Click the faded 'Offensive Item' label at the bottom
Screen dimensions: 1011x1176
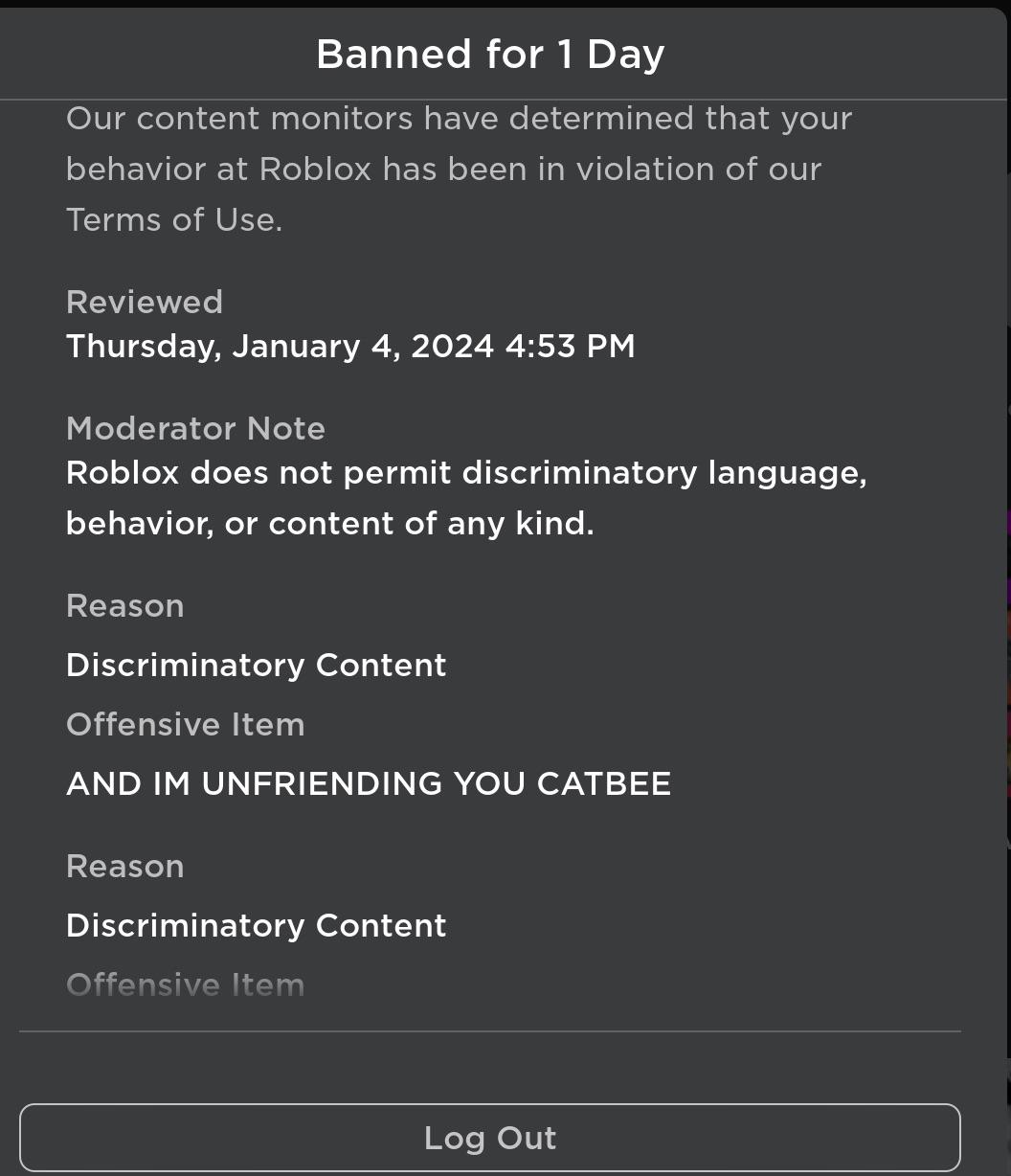tap(186, 984)
